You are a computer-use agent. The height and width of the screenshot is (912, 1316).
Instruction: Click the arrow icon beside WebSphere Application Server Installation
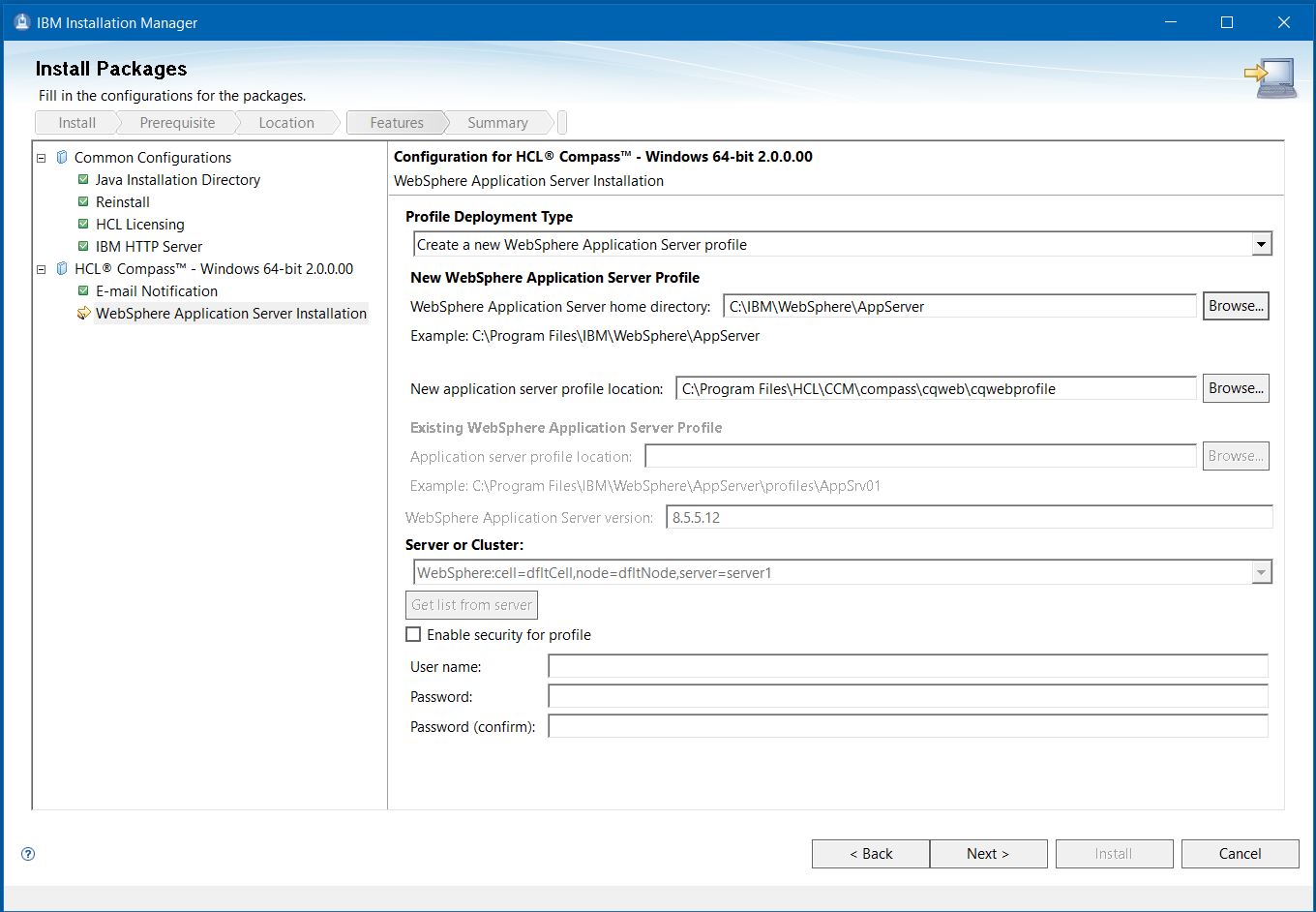coord(83,313)
